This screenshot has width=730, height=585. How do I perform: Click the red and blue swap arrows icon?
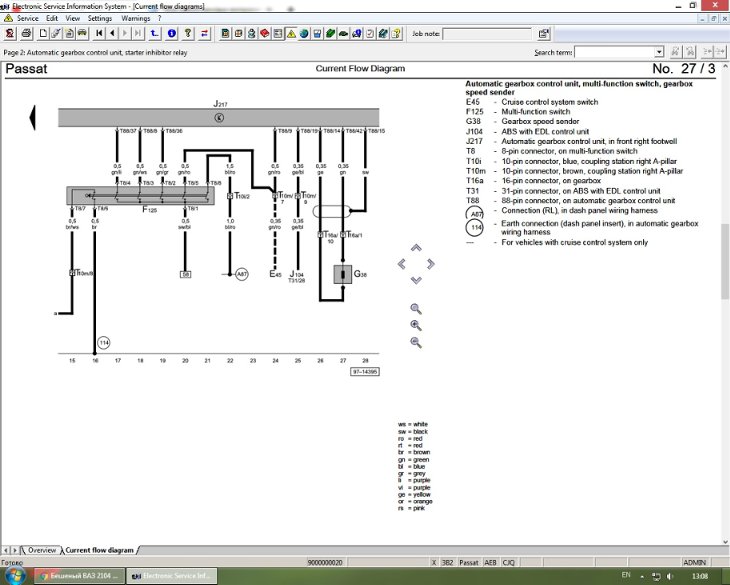click(x=204, y=34)
